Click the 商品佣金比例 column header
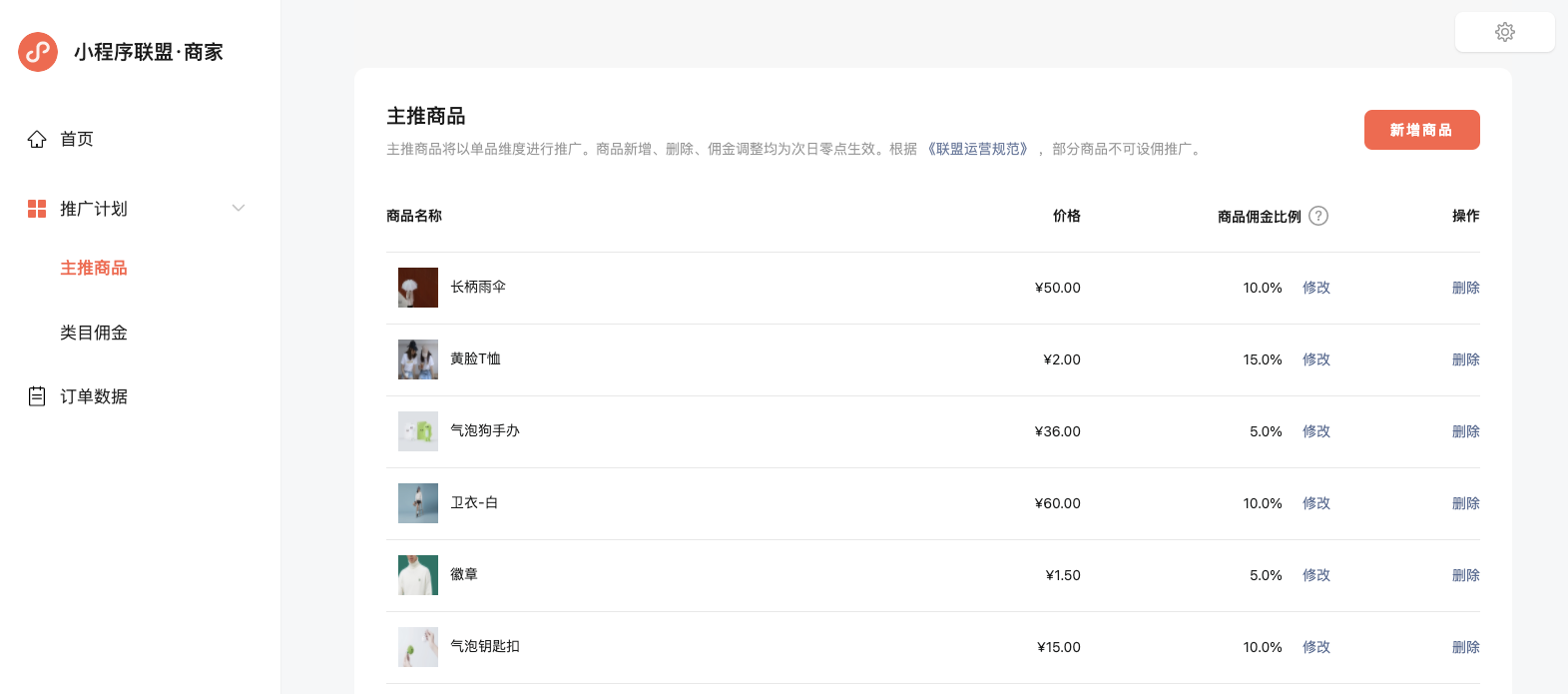The width and height of the screenshot is (1568, 694). coord(1260,217)
